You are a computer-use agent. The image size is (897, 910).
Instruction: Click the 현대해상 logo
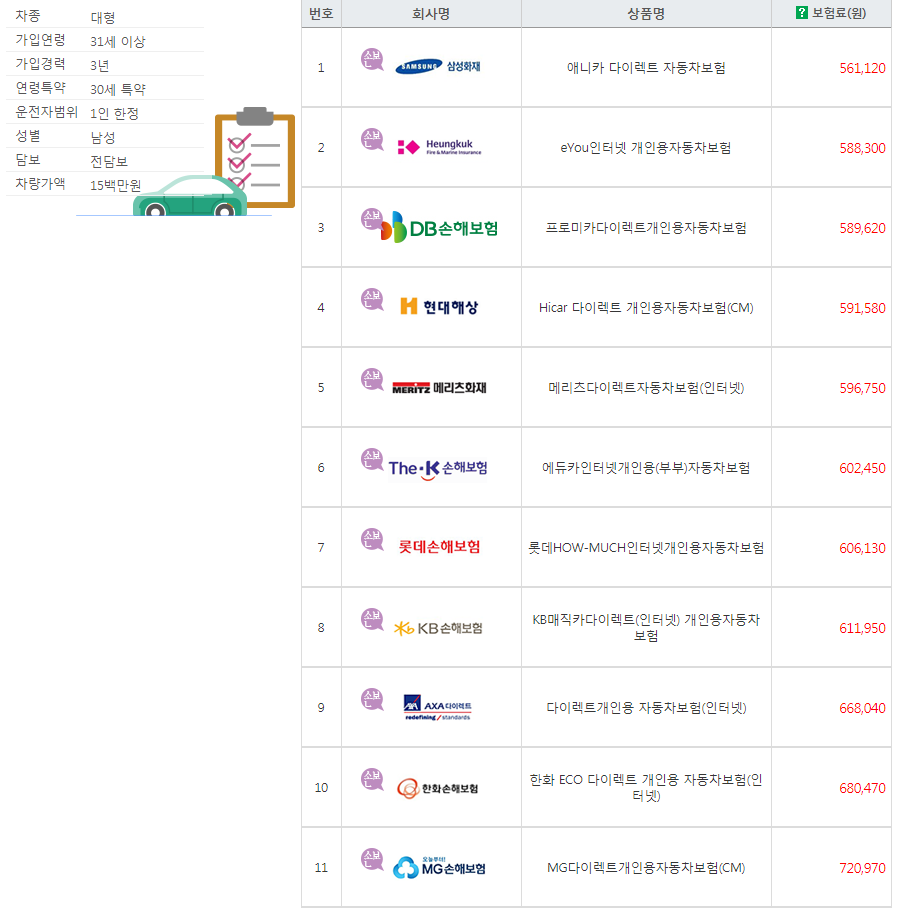[439, 306]
